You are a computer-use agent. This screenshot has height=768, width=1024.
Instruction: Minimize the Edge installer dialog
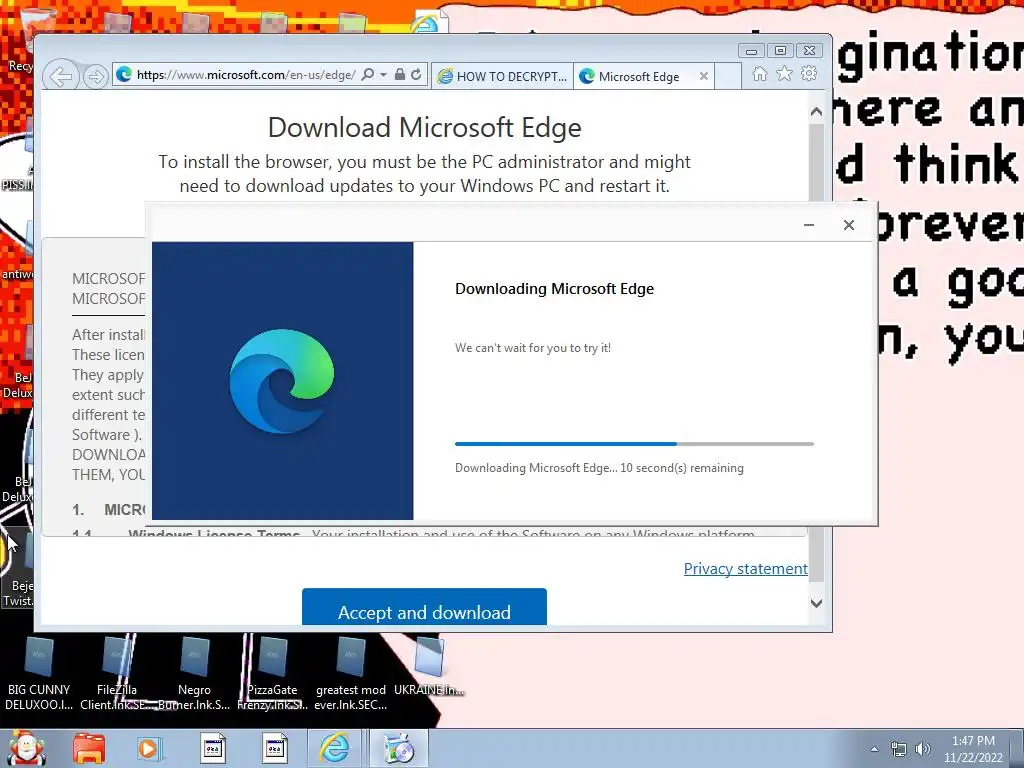coord(808,225)
